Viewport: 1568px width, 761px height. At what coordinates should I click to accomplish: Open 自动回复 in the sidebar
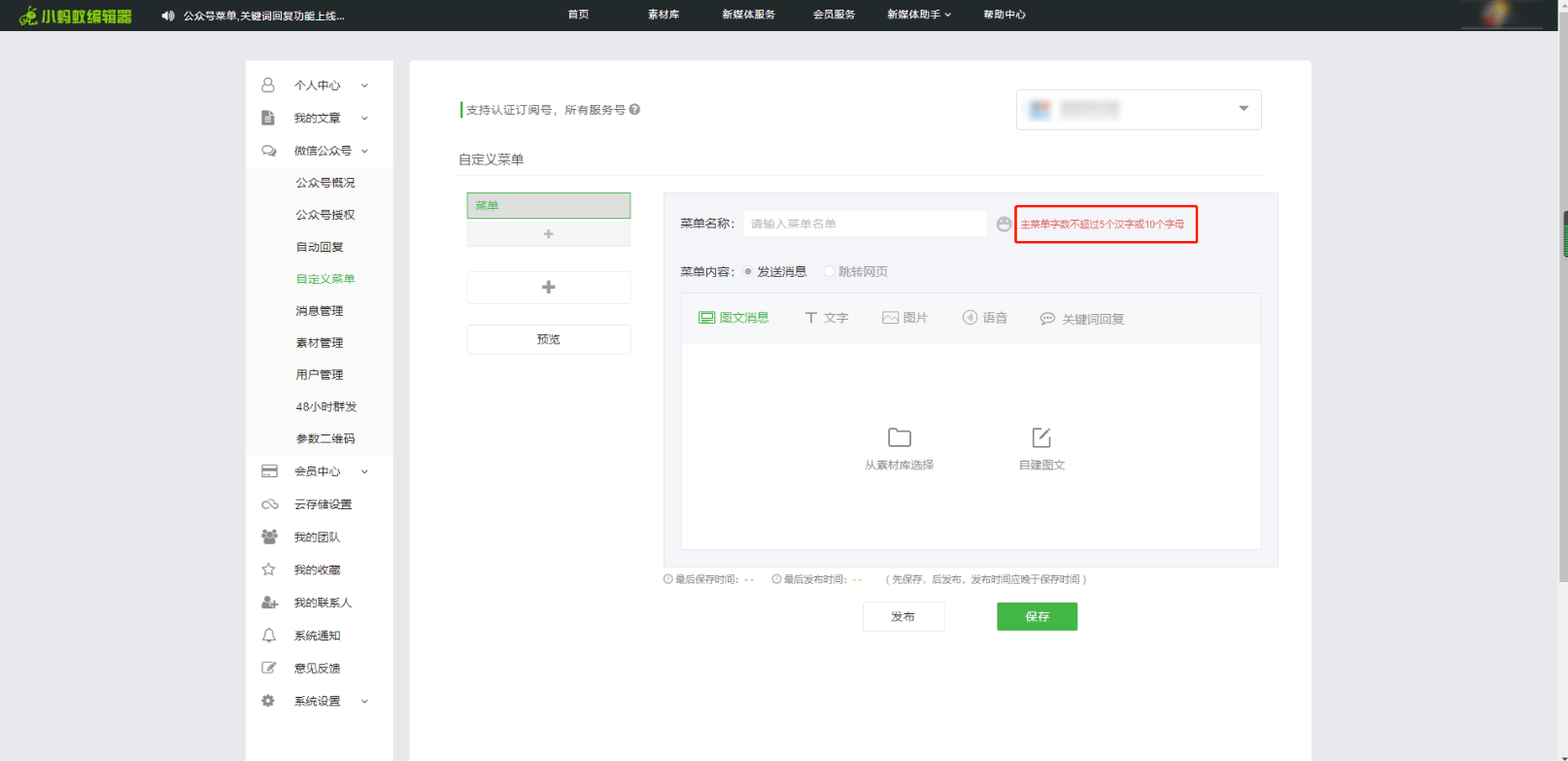320,247
